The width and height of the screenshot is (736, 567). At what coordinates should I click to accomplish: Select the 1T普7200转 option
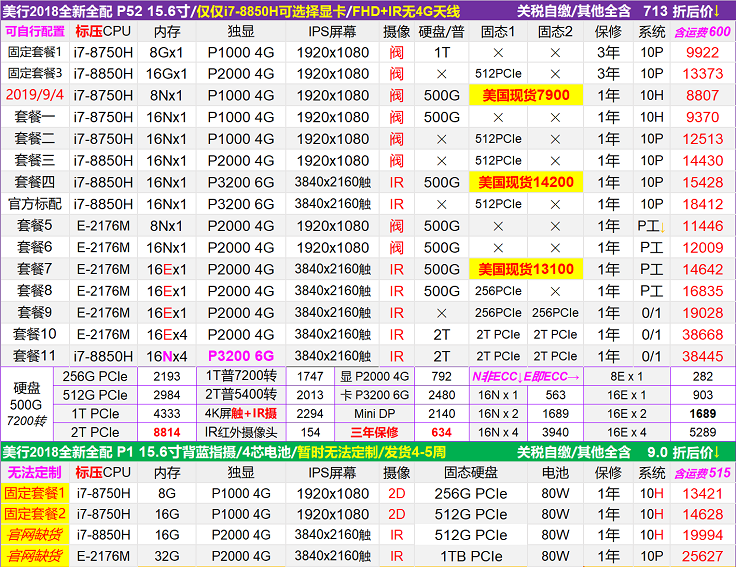coord(241,376)
